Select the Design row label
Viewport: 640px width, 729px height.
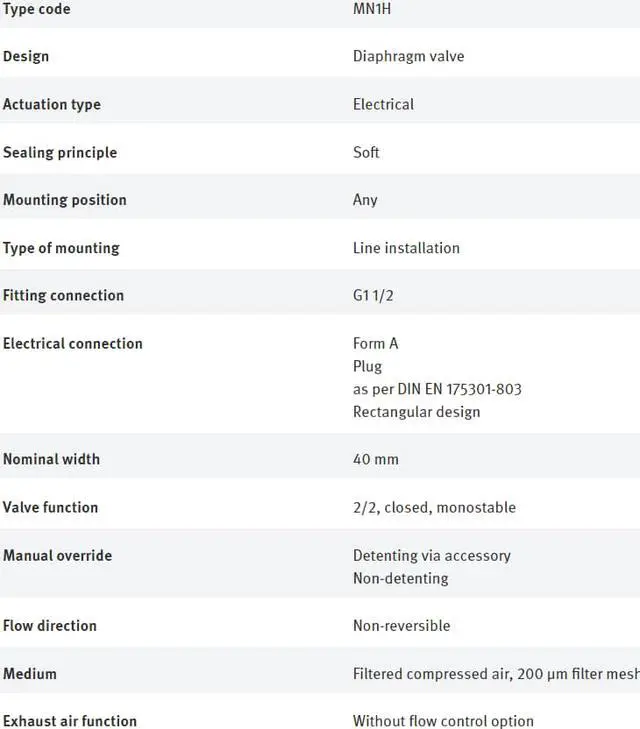coord(26,56)
